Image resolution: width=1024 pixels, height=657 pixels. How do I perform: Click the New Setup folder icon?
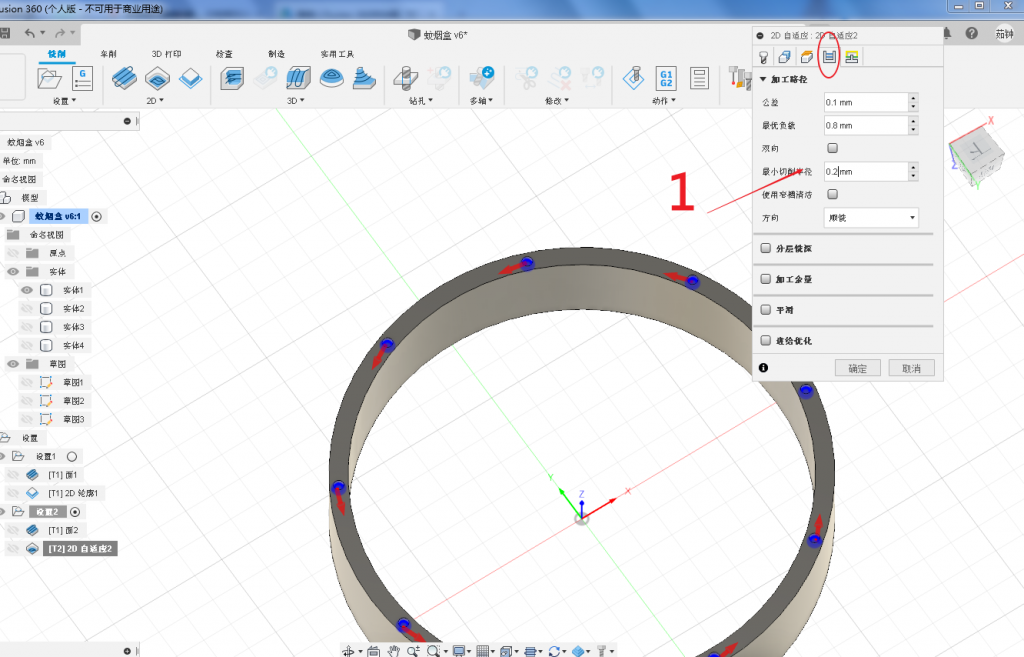50,79
